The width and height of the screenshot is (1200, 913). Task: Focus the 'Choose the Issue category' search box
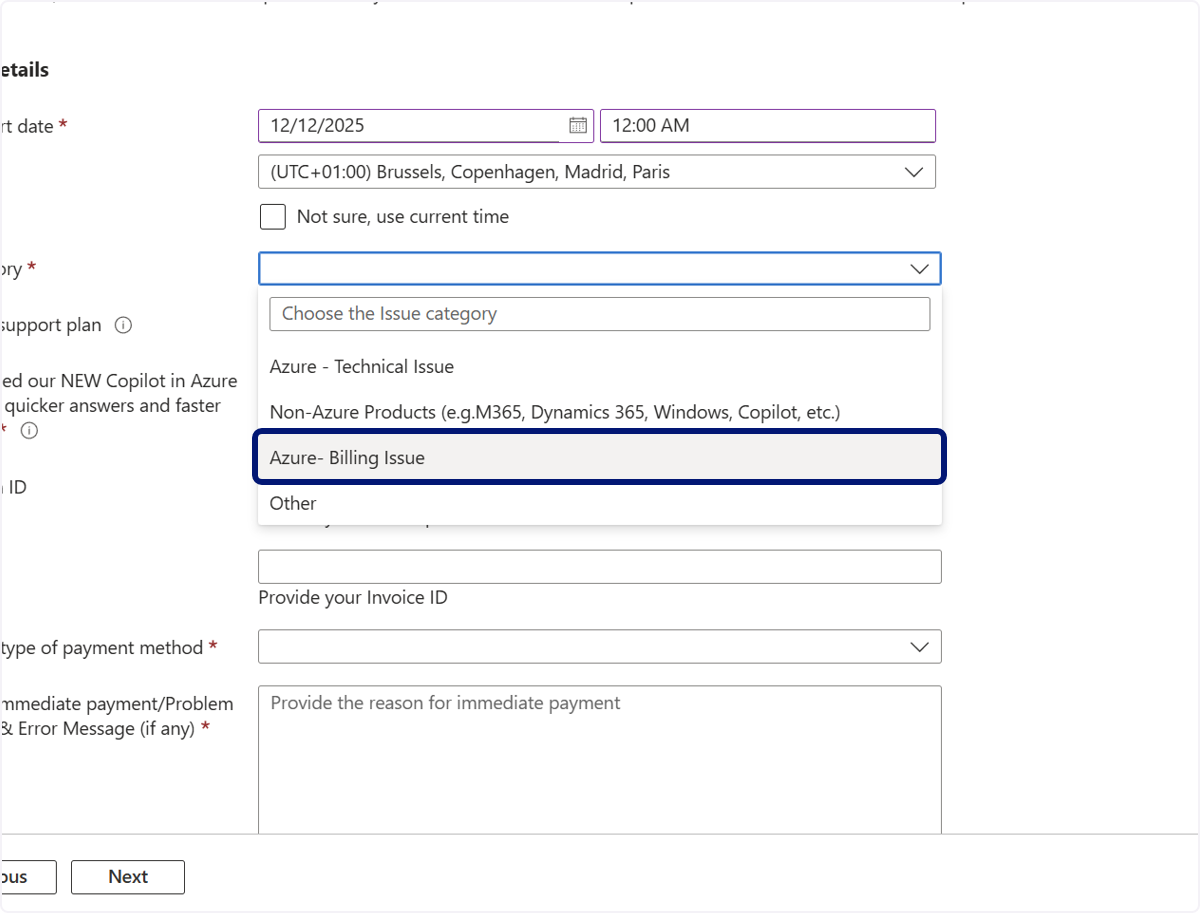[600, 314]
